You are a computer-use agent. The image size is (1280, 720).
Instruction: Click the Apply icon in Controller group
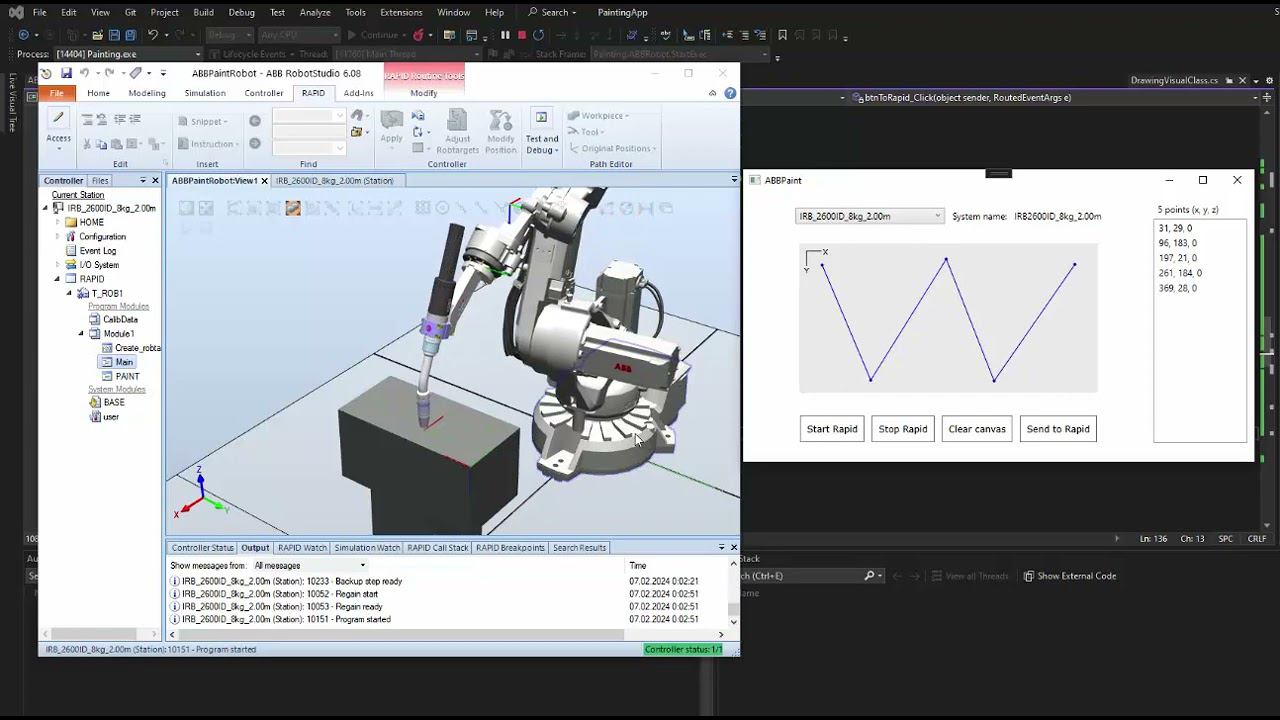coord(392,120)
